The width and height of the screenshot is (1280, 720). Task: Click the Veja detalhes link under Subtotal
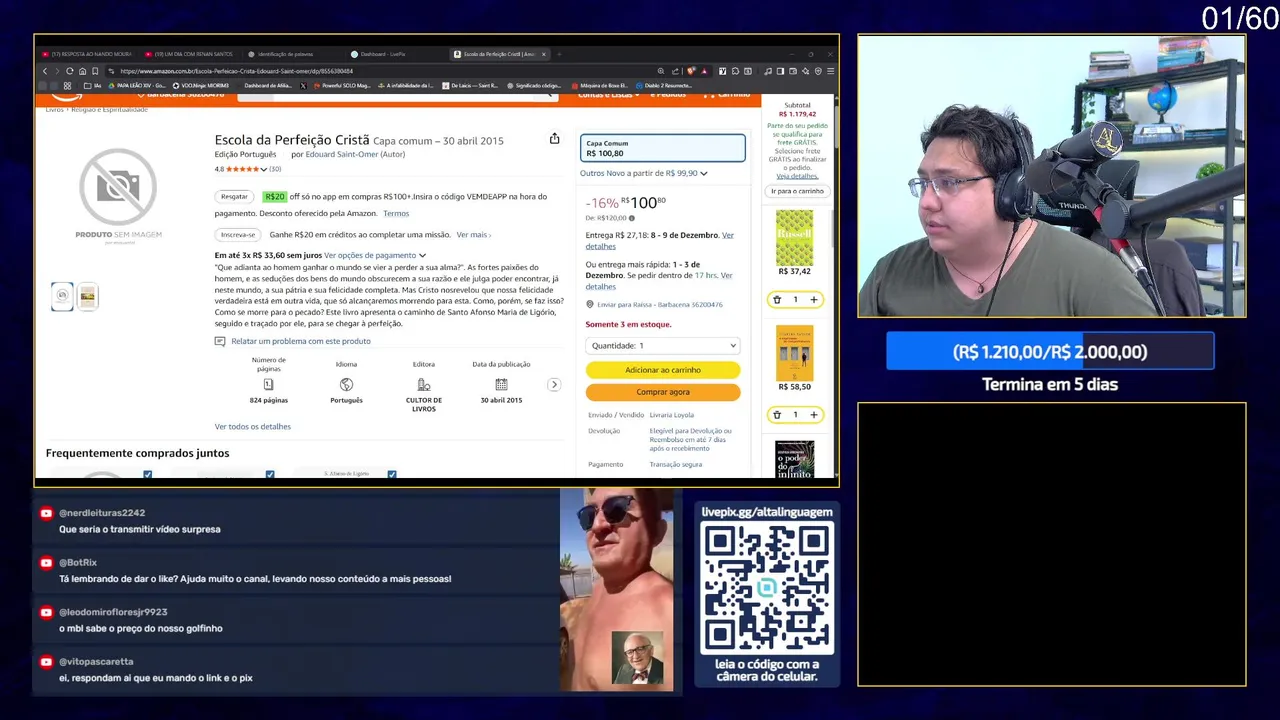797,176
